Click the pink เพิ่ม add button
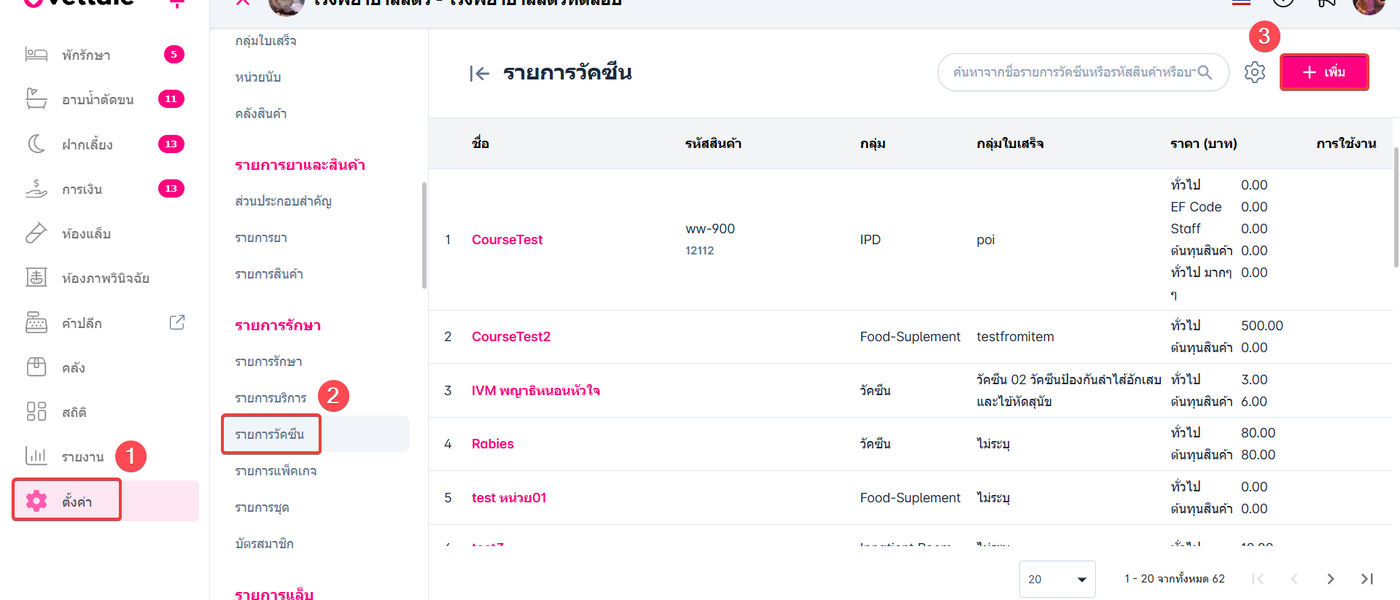This screenshot has width=1400, height=600. (x=1324, y=72)
